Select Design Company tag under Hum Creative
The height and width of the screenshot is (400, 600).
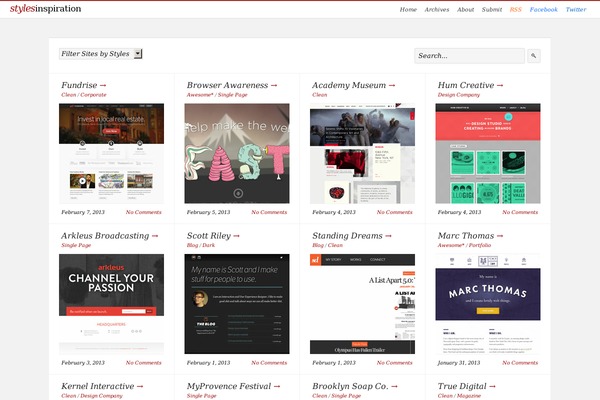pyautogui.click(x=458, y=95)
